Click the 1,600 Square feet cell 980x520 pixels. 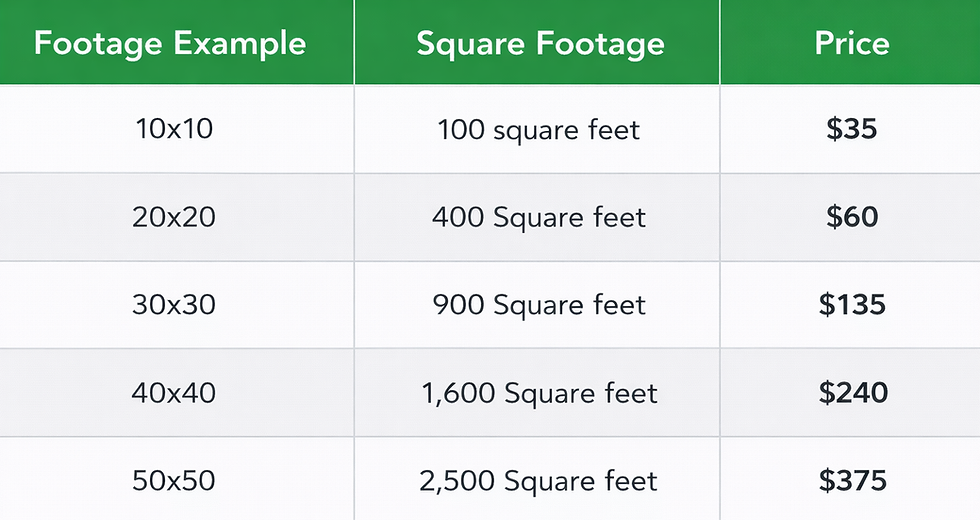click(539, 392)
